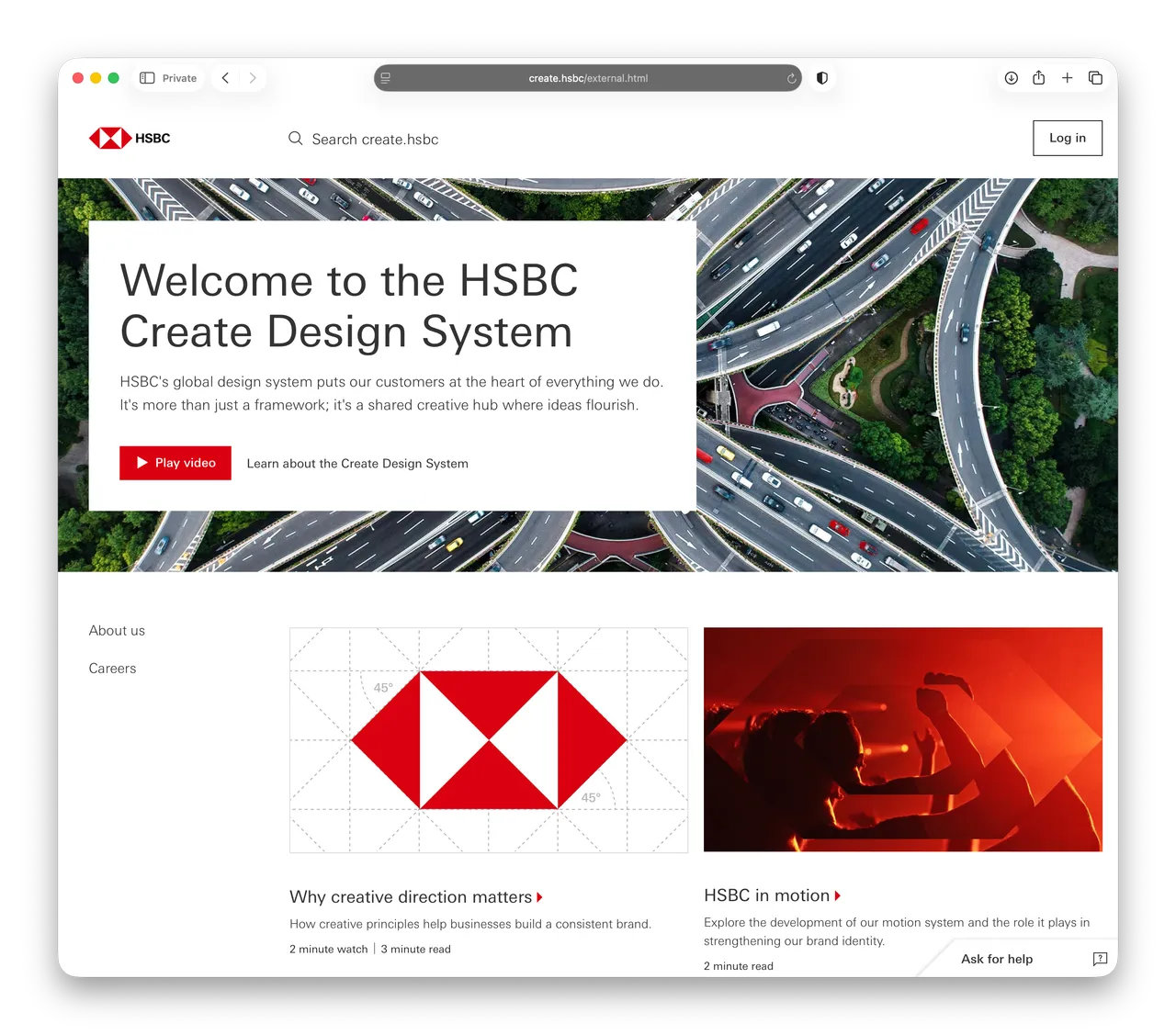Open the Careers link
The width and height of the screenshot is (1176, 1035).
(x=112, y=669)
